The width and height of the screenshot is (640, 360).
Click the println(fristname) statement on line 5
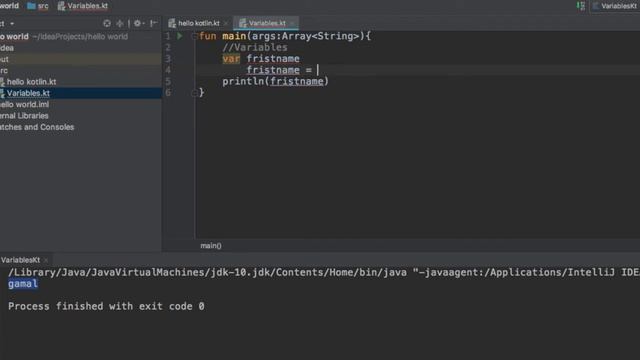(276, 81)
